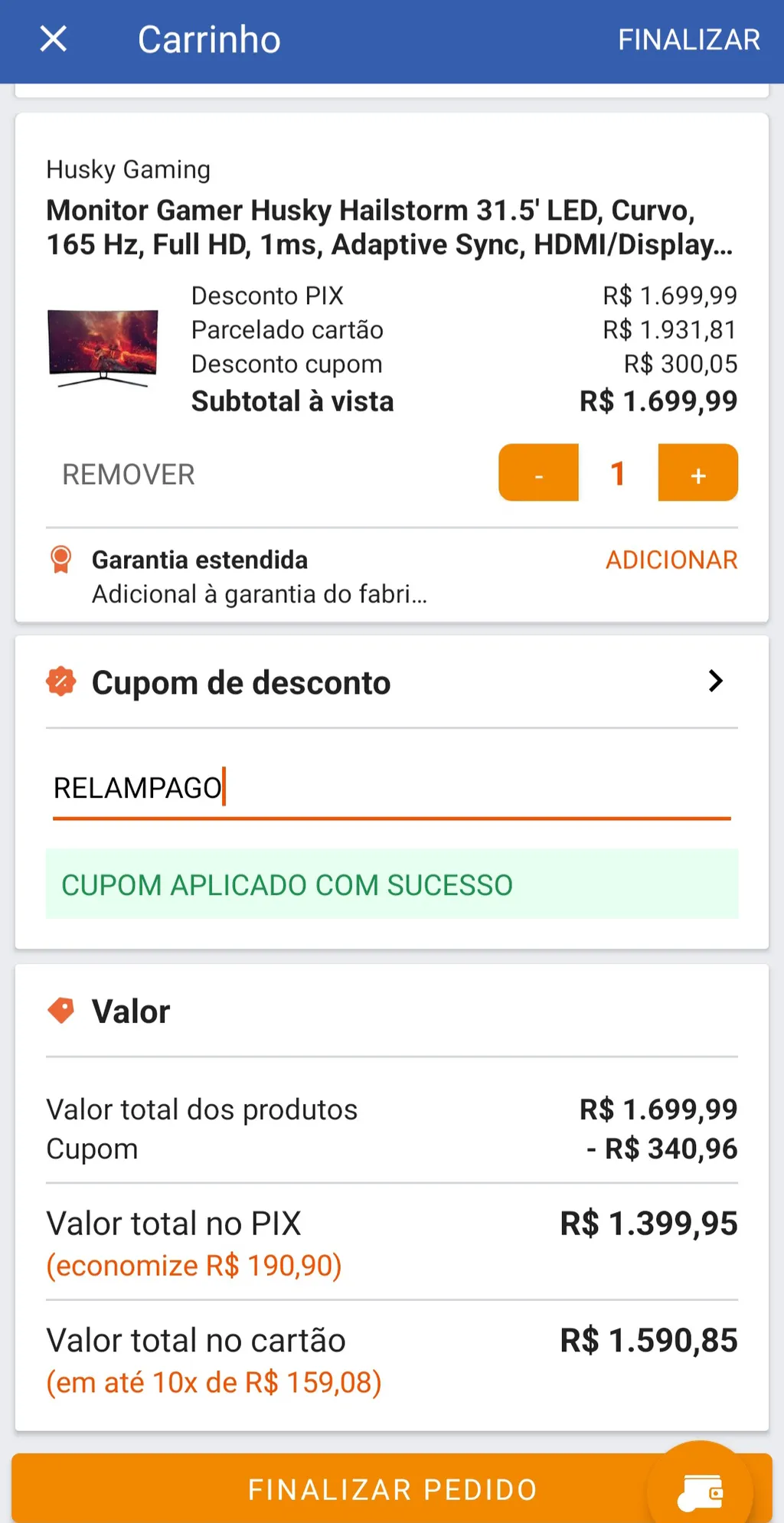The height and width of the screenshot is (1523, 784).
Task: Tap FINALIZAR in the top header
Action: click(x=689, y=39)
